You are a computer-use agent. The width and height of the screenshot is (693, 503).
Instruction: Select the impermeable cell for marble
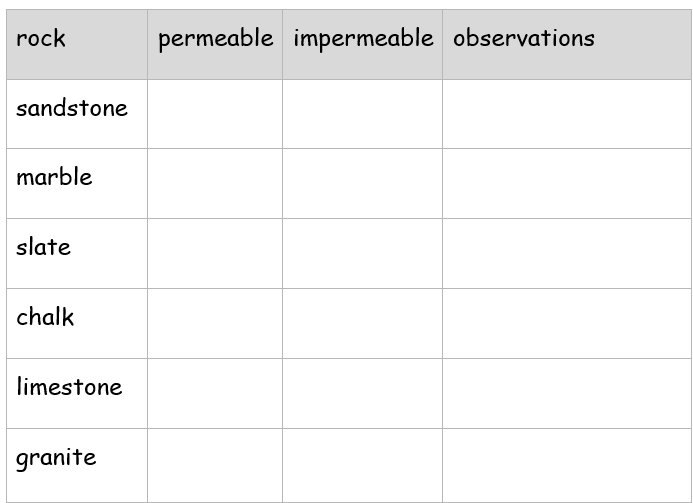[362, 183]
